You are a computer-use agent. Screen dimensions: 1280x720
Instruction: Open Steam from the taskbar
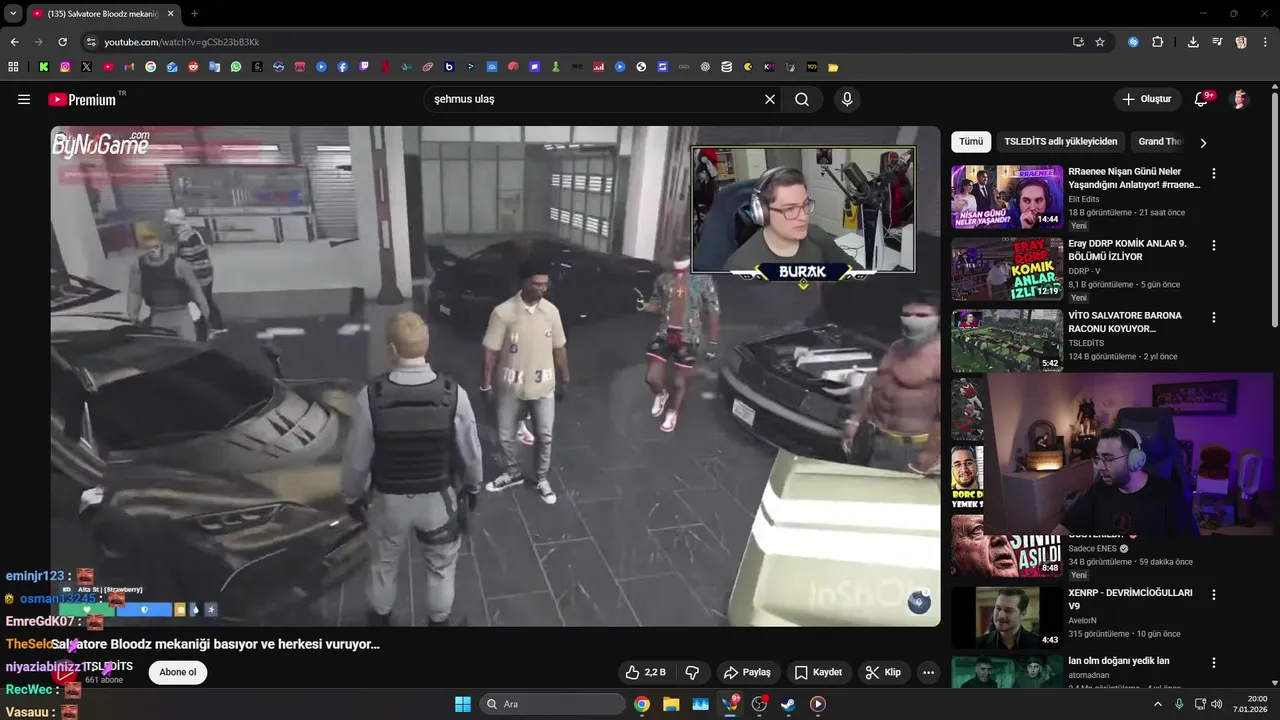(x=788, y=704)
